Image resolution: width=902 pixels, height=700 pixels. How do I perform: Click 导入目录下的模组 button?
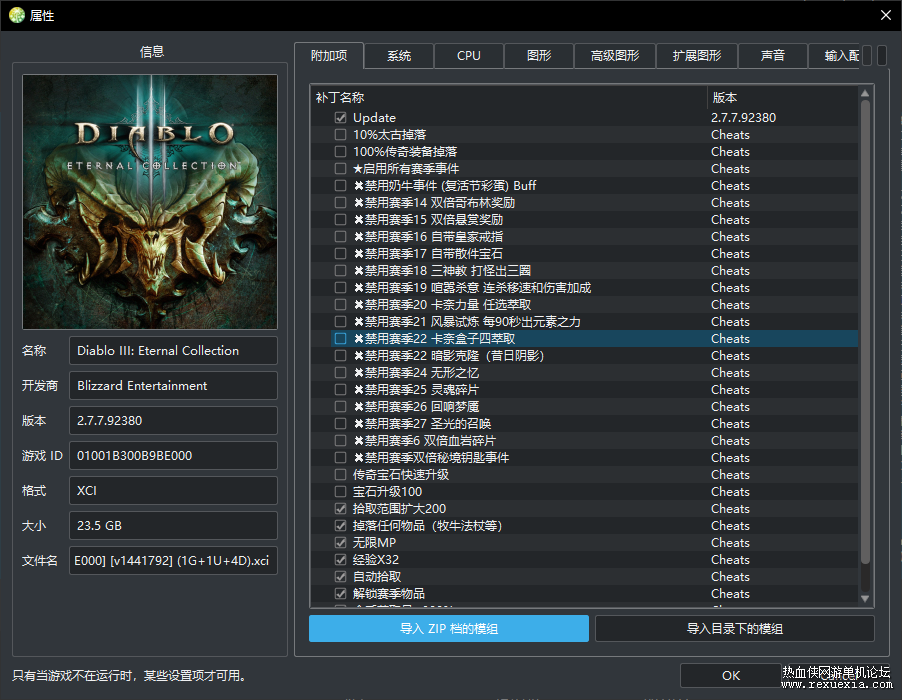735,628
